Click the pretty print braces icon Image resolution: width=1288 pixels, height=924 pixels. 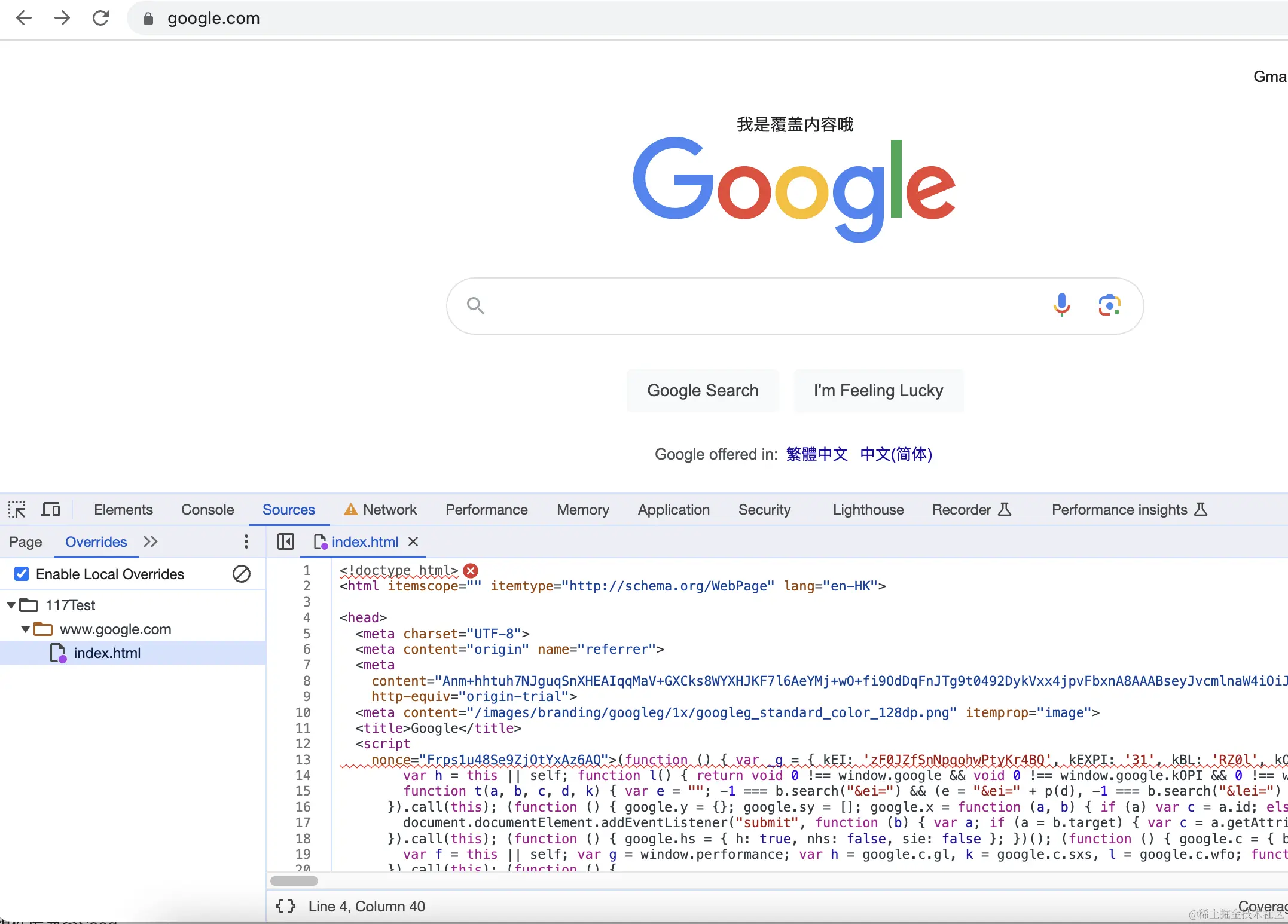click(x=285, y=906)
